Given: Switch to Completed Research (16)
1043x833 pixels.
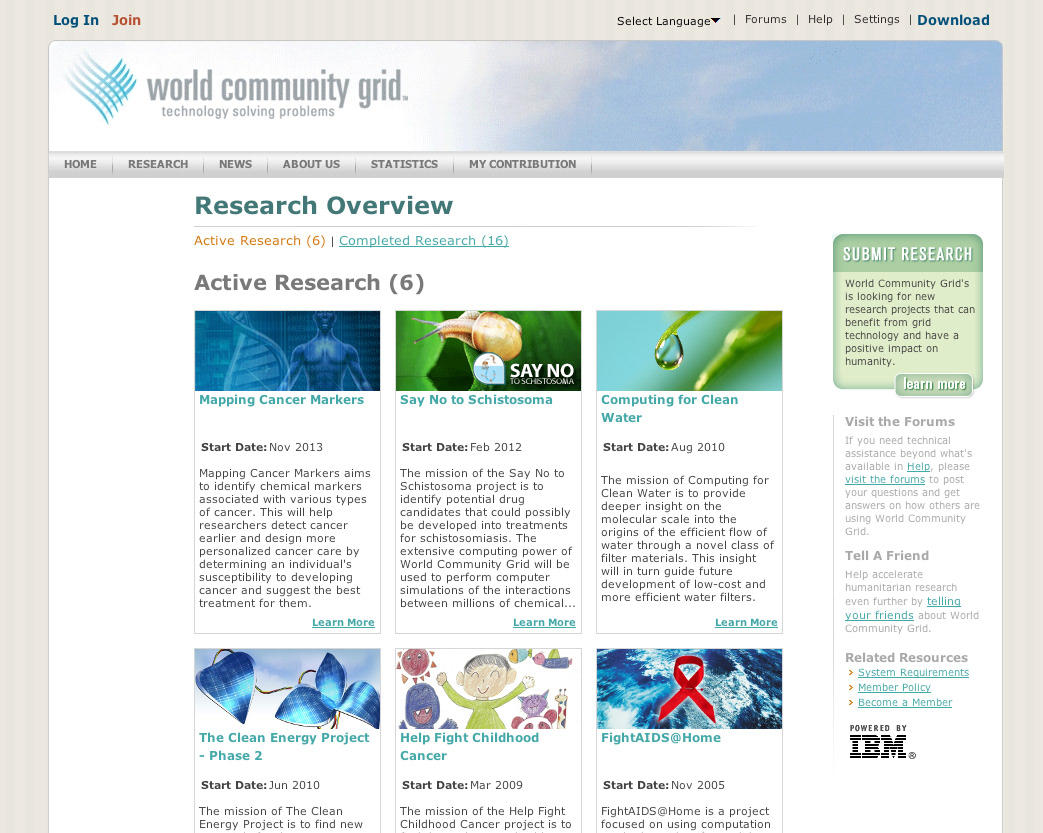Looking at the screenshot, I should [424, 241].
